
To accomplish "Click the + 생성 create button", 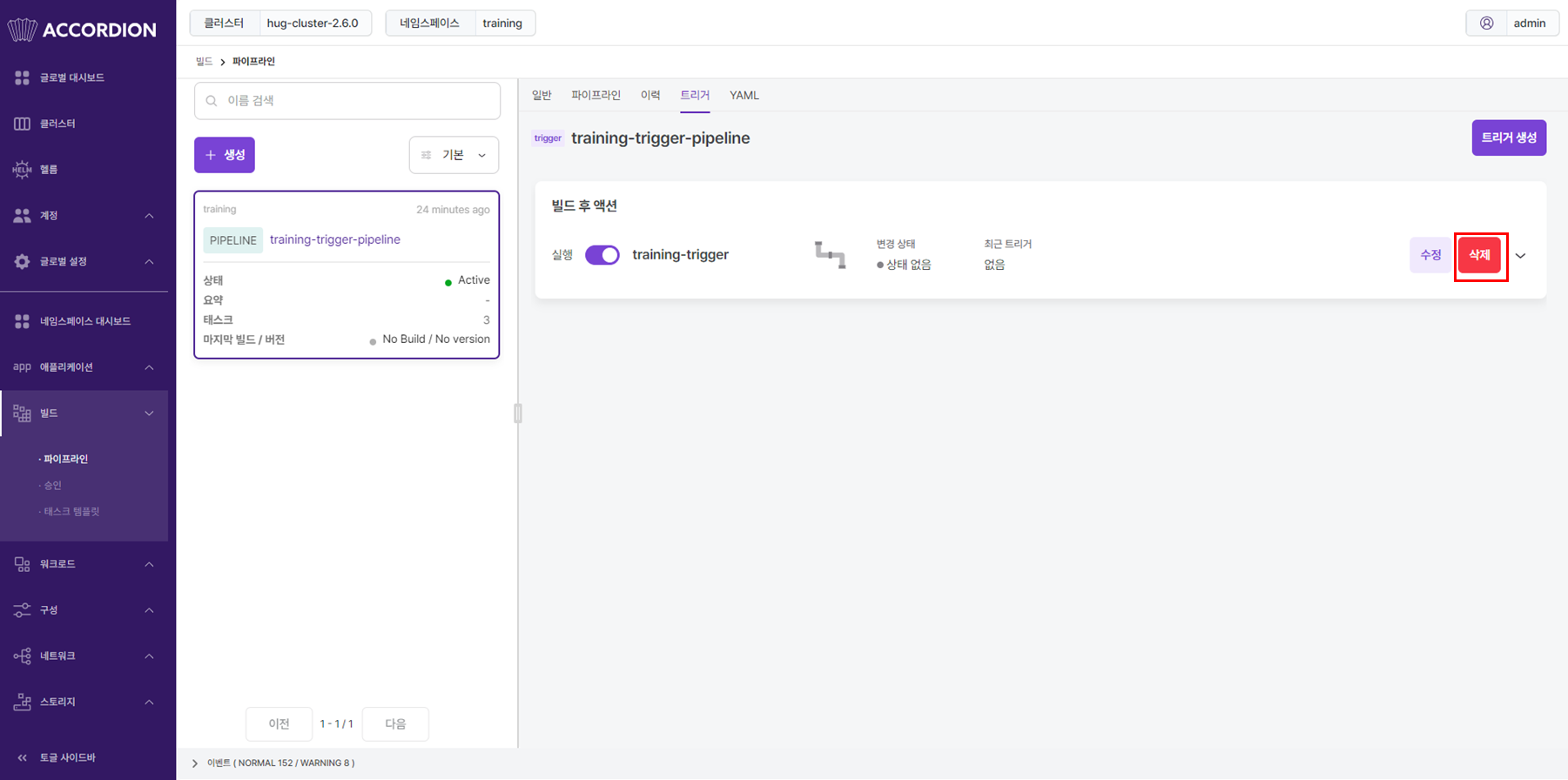I will [x=225, y=155].
